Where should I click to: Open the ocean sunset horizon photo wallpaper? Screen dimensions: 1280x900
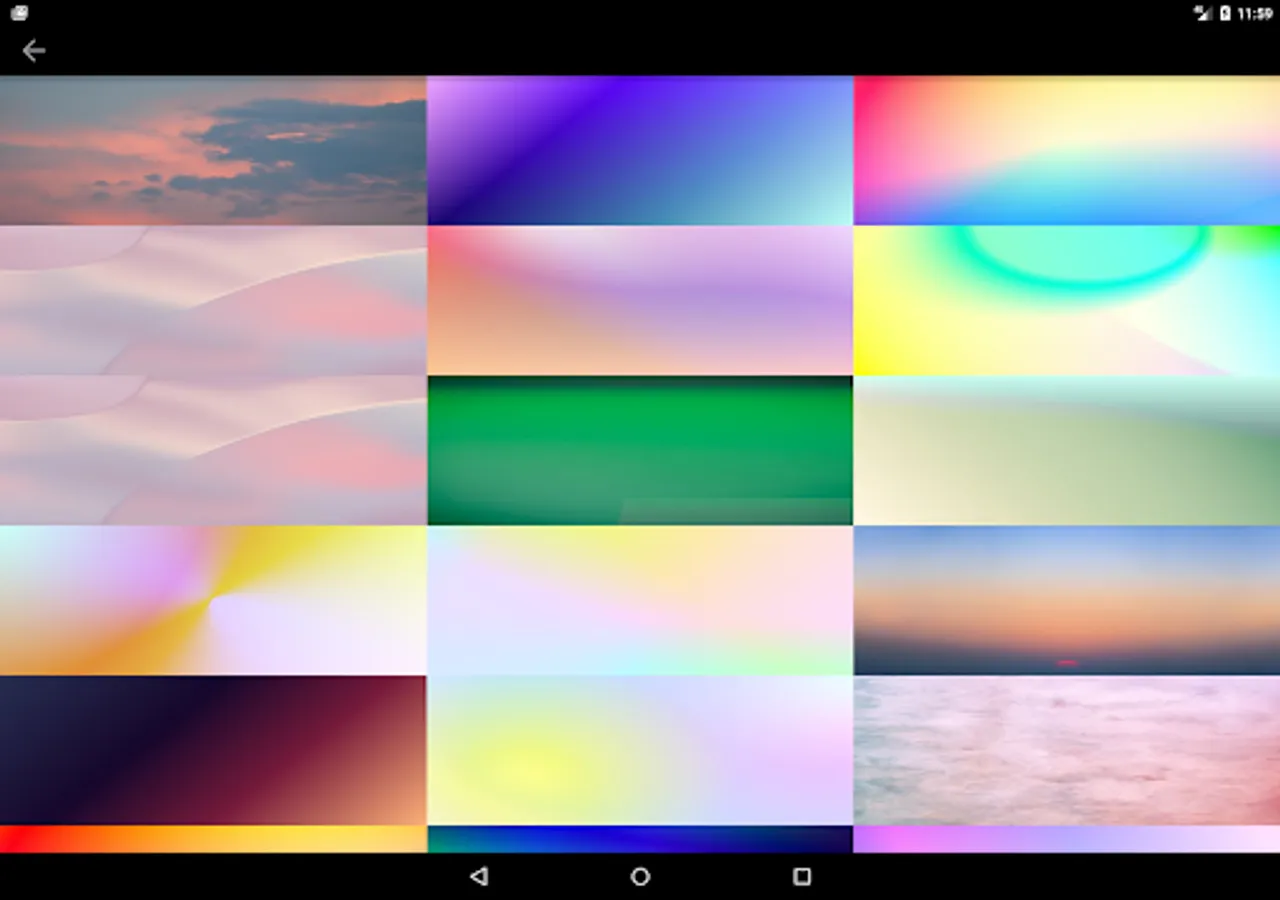point(1067,600)
